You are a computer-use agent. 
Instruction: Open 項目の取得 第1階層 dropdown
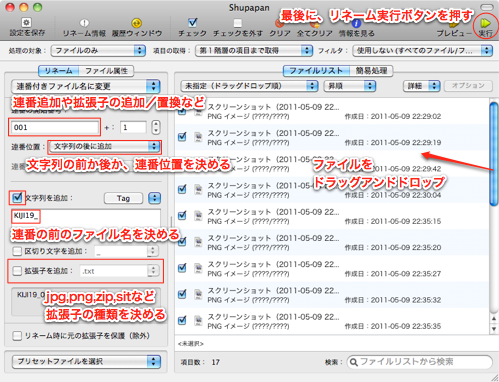(254, 51)
